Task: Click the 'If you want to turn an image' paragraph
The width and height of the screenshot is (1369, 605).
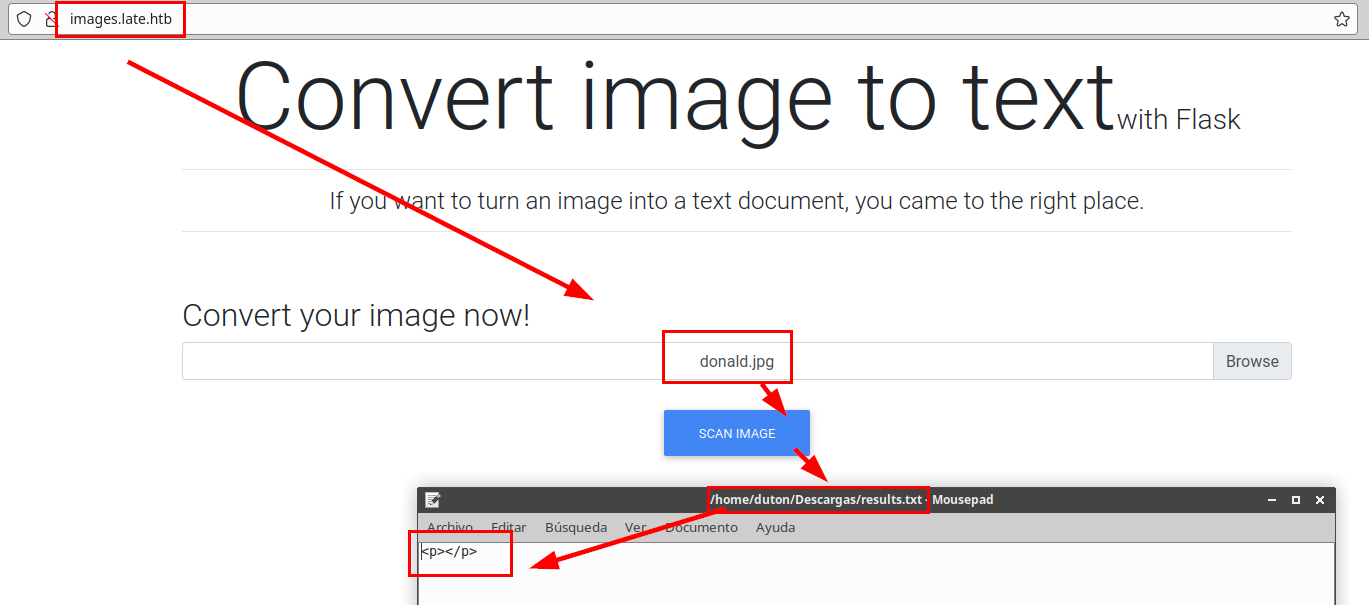Action: (737, 201)
